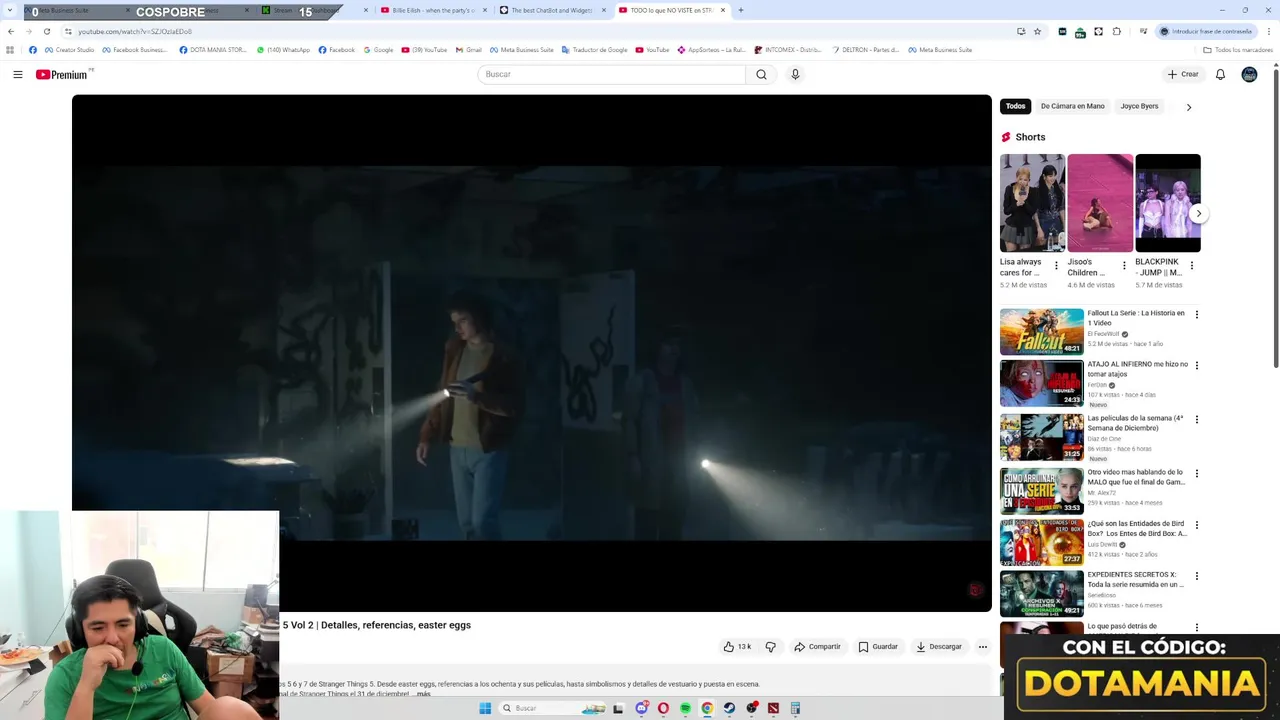Image resolution: width=1280 pixels, height=720 pixels.
Task: Activate voice search microphone
Action: 795,74
